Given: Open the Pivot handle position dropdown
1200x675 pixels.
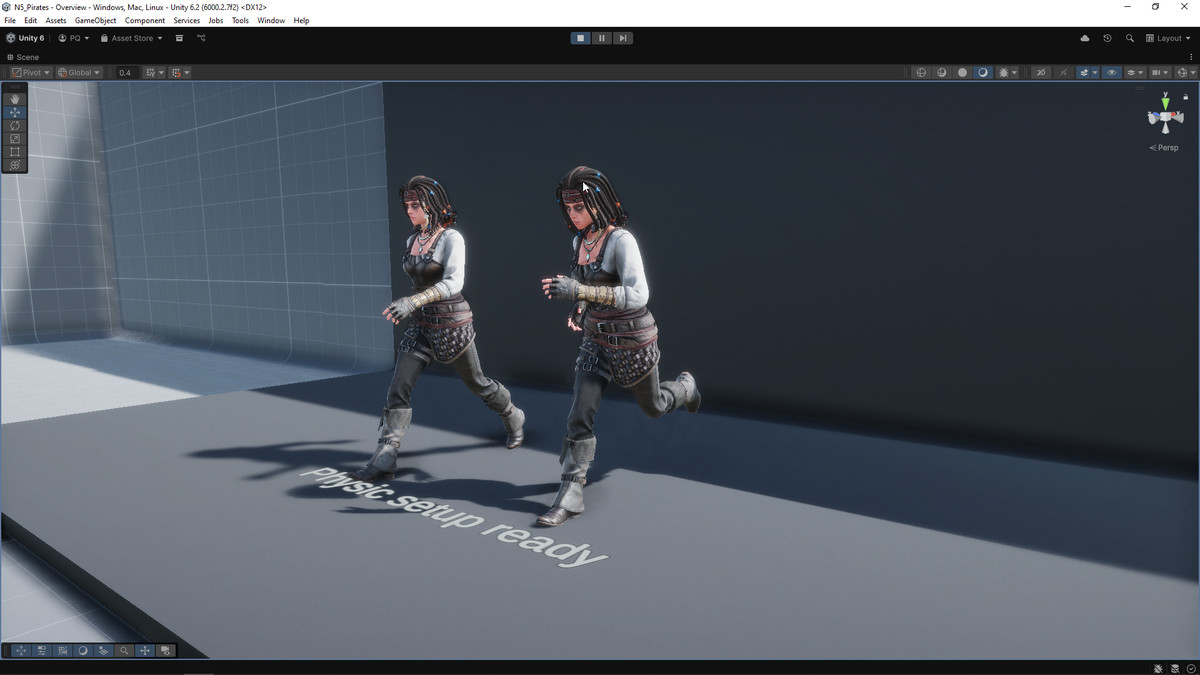Looking at the screenshot, I should point(30,72).
